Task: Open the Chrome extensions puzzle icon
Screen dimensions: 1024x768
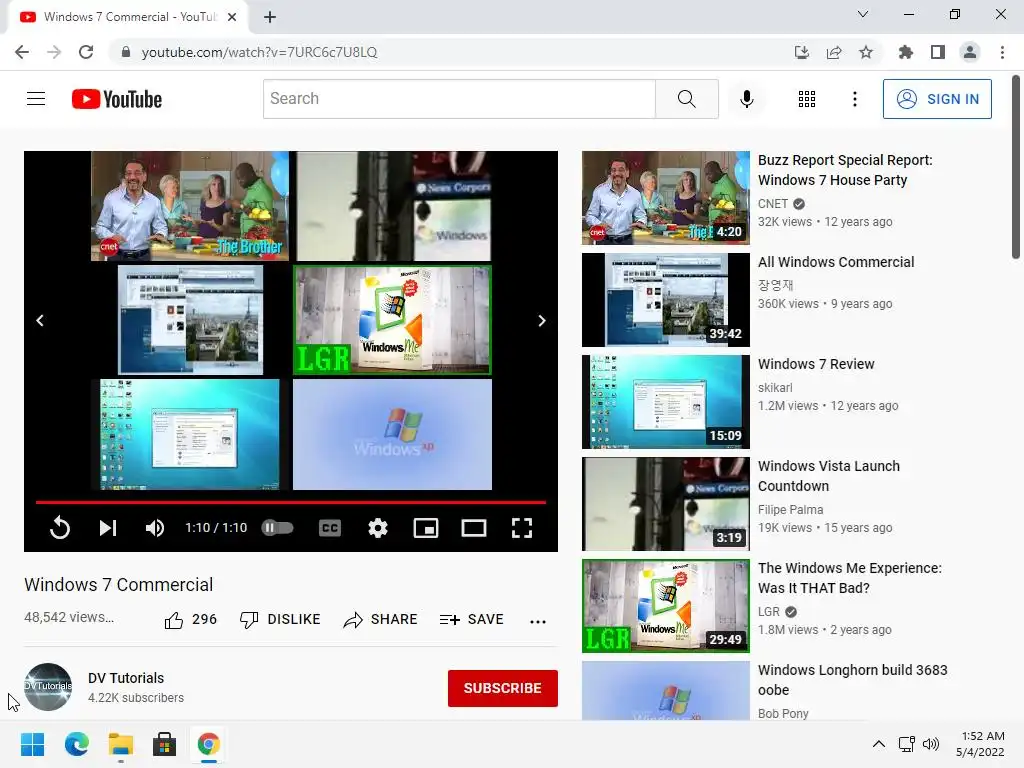Action: [905, 52]
